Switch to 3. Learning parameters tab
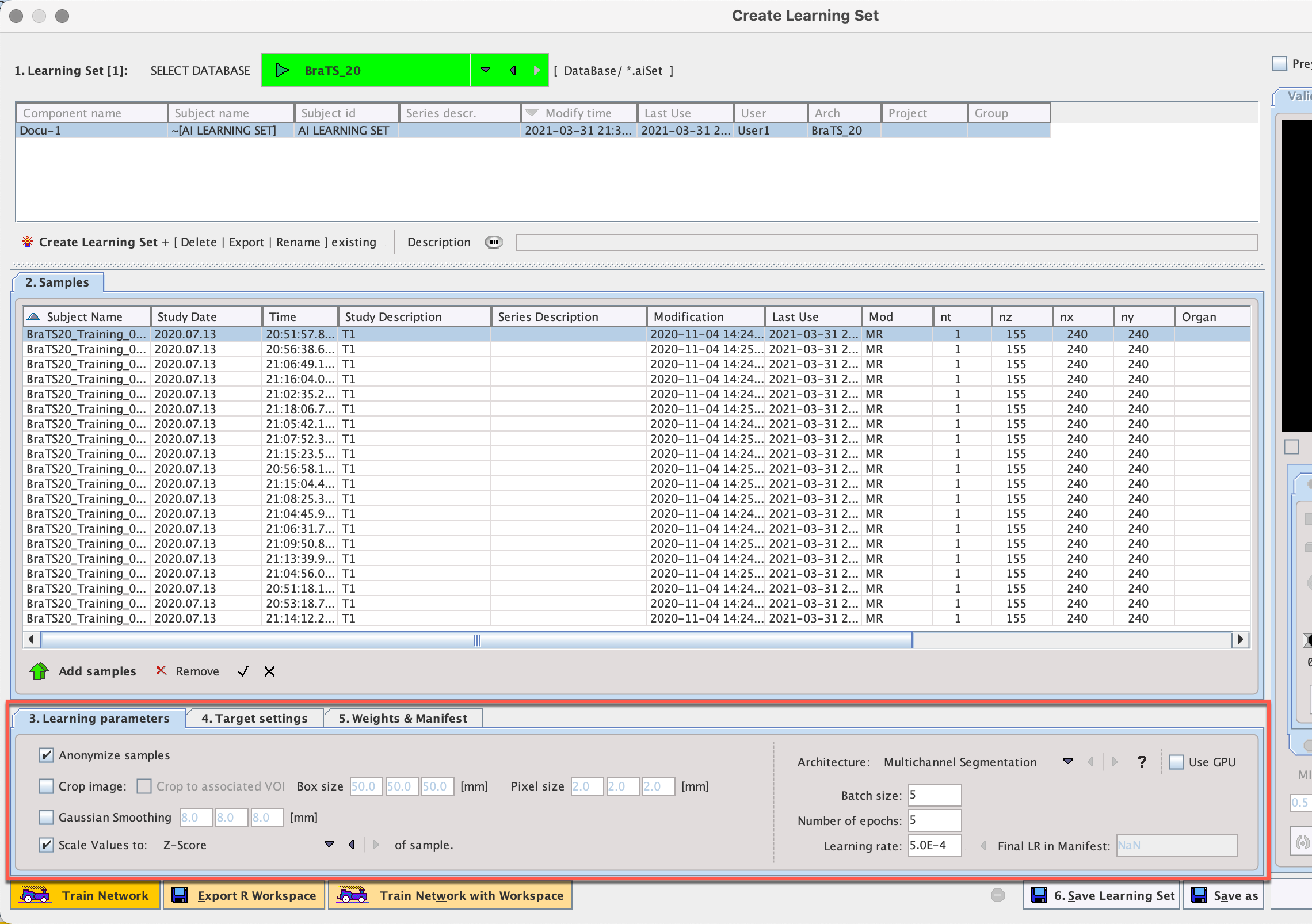Viewport: 1312px width, 924px height. coord(99,718)
